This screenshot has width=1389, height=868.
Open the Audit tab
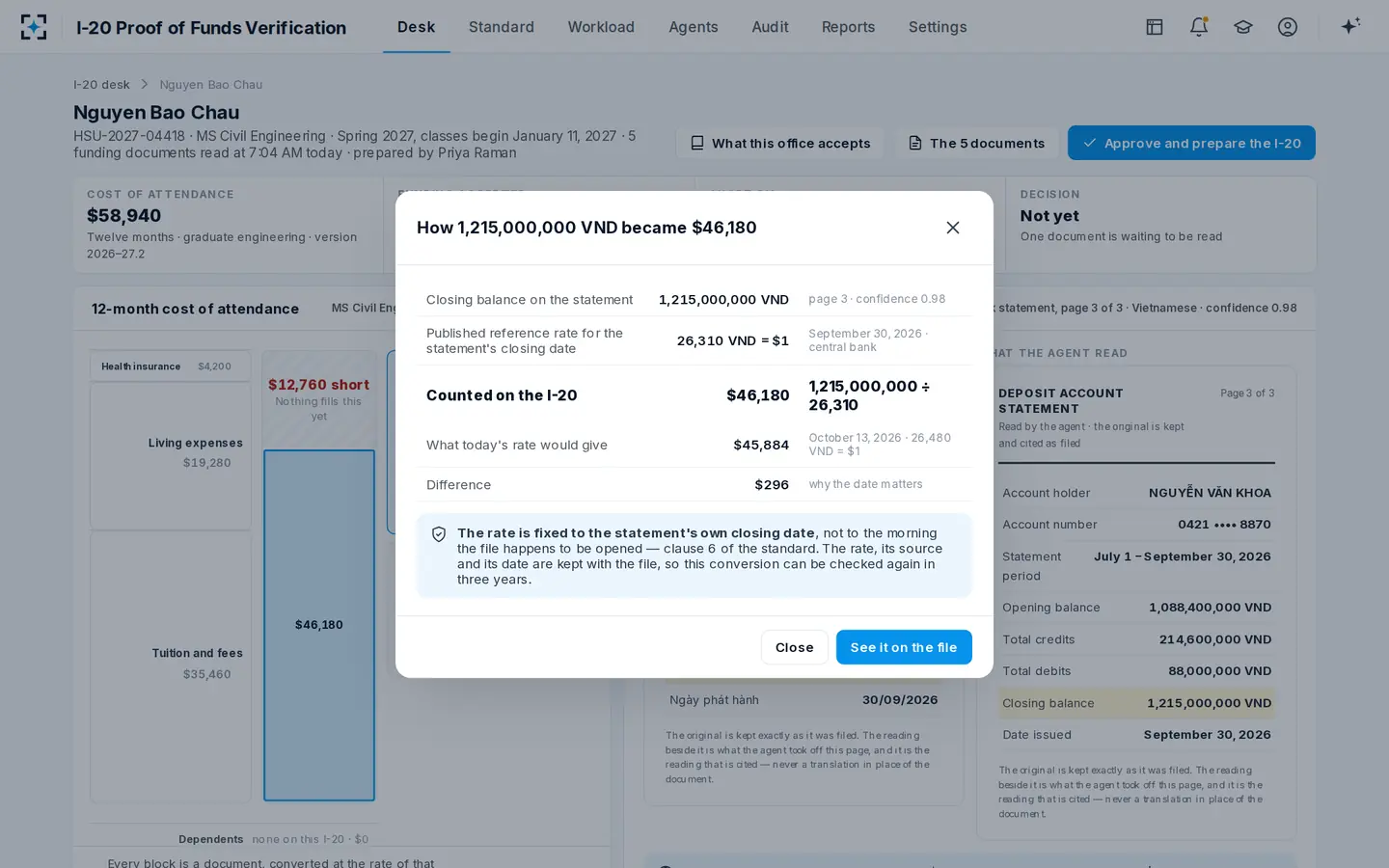pos(770,27)
